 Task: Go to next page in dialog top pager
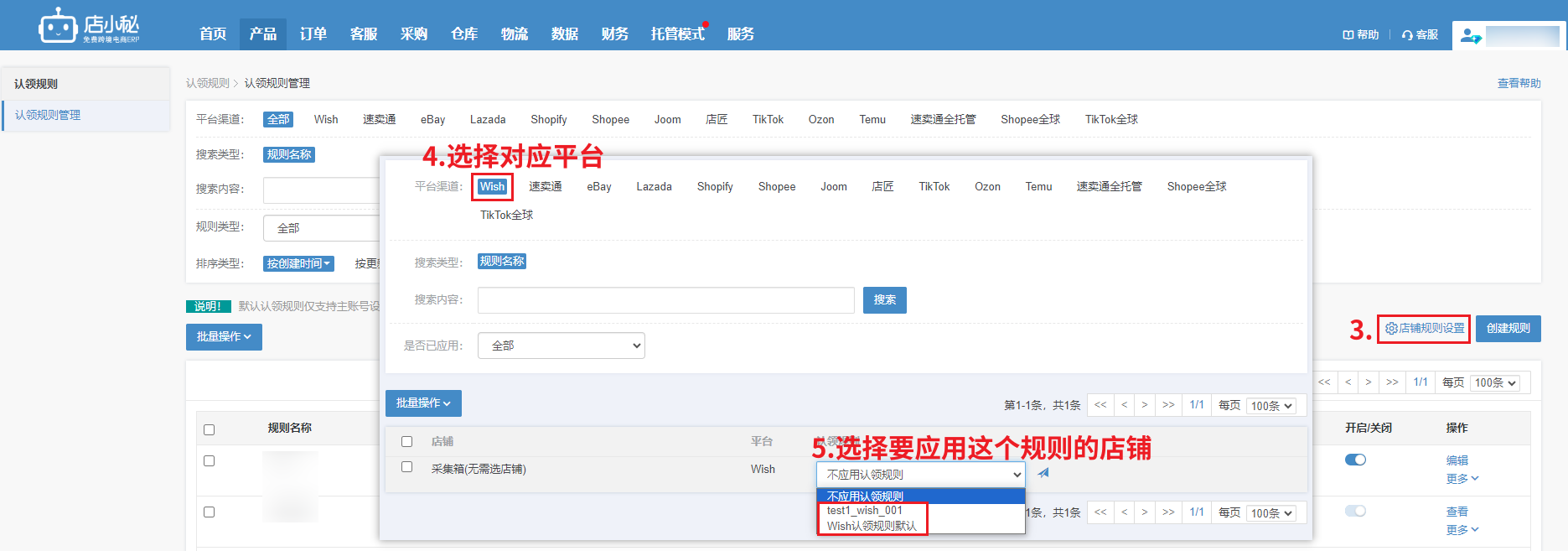(x=1144, y=405)
